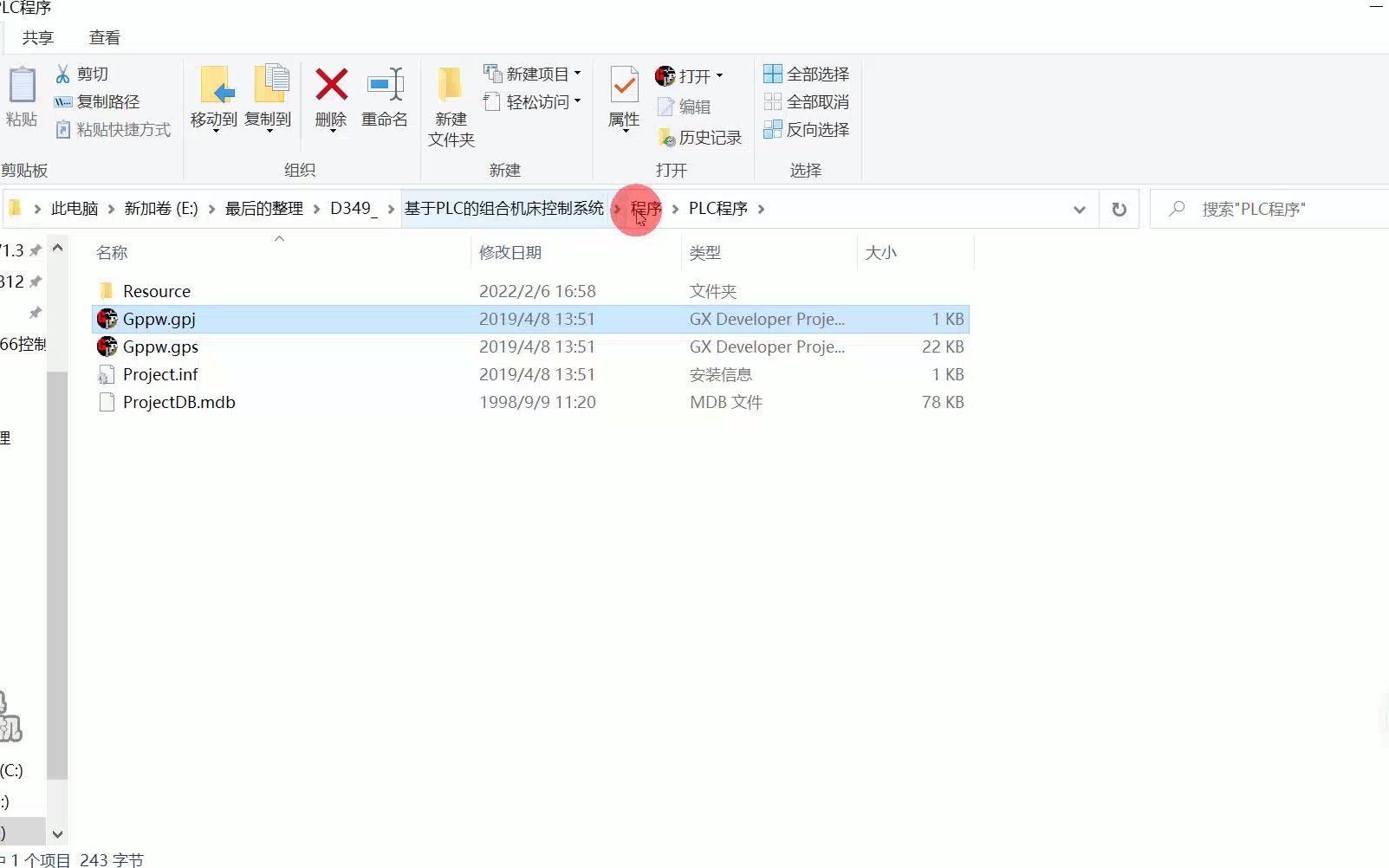Open the Copy To (复制到) menu
1389x868 pixels.
coord(269,99)
